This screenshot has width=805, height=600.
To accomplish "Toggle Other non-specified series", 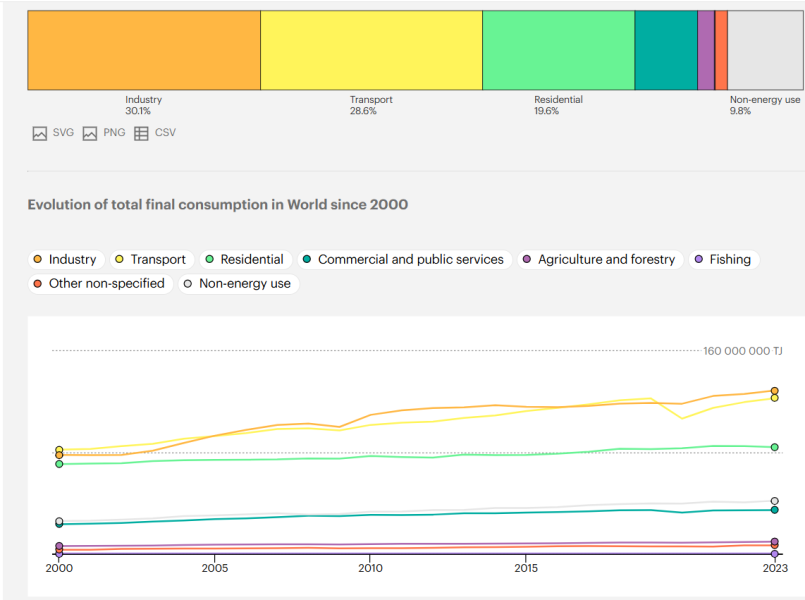I will click(x=98, y=283).
